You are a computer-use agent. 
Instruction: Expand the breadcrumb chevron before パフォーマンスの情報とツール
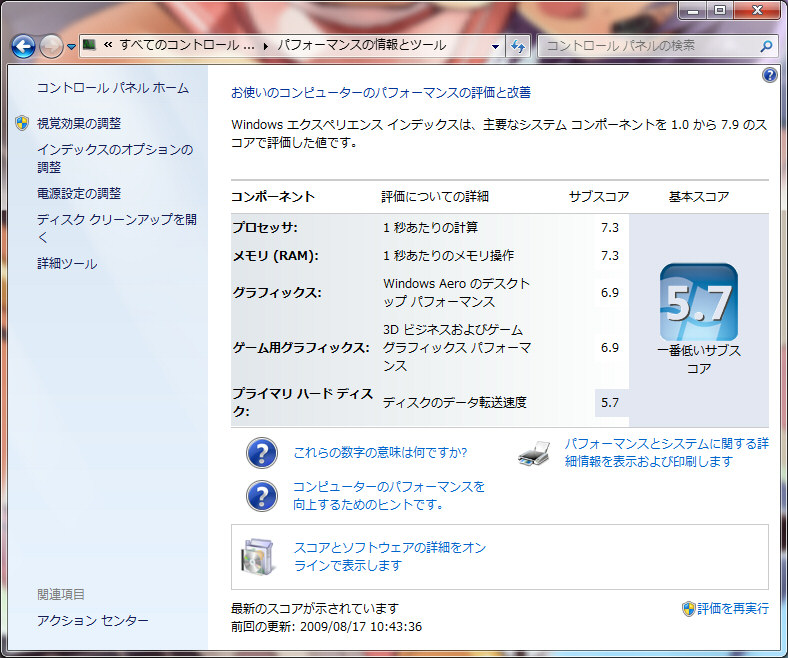pos(266,46)
